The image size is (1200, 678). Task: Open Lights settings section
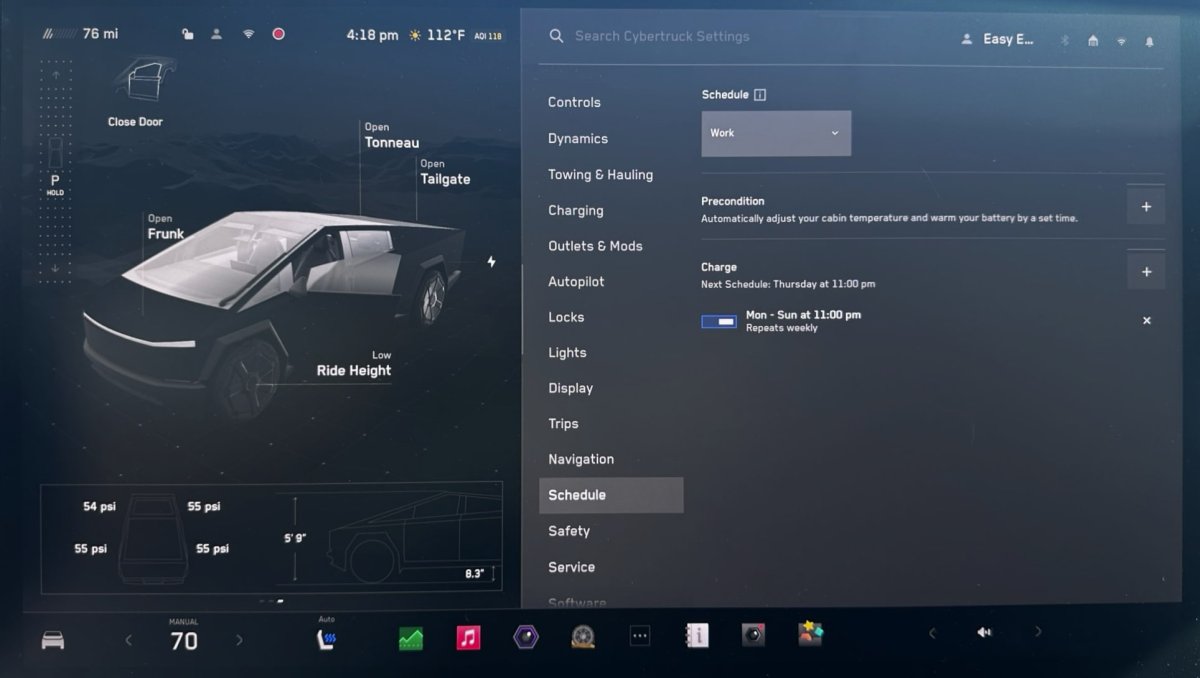(x=567, y=352)
